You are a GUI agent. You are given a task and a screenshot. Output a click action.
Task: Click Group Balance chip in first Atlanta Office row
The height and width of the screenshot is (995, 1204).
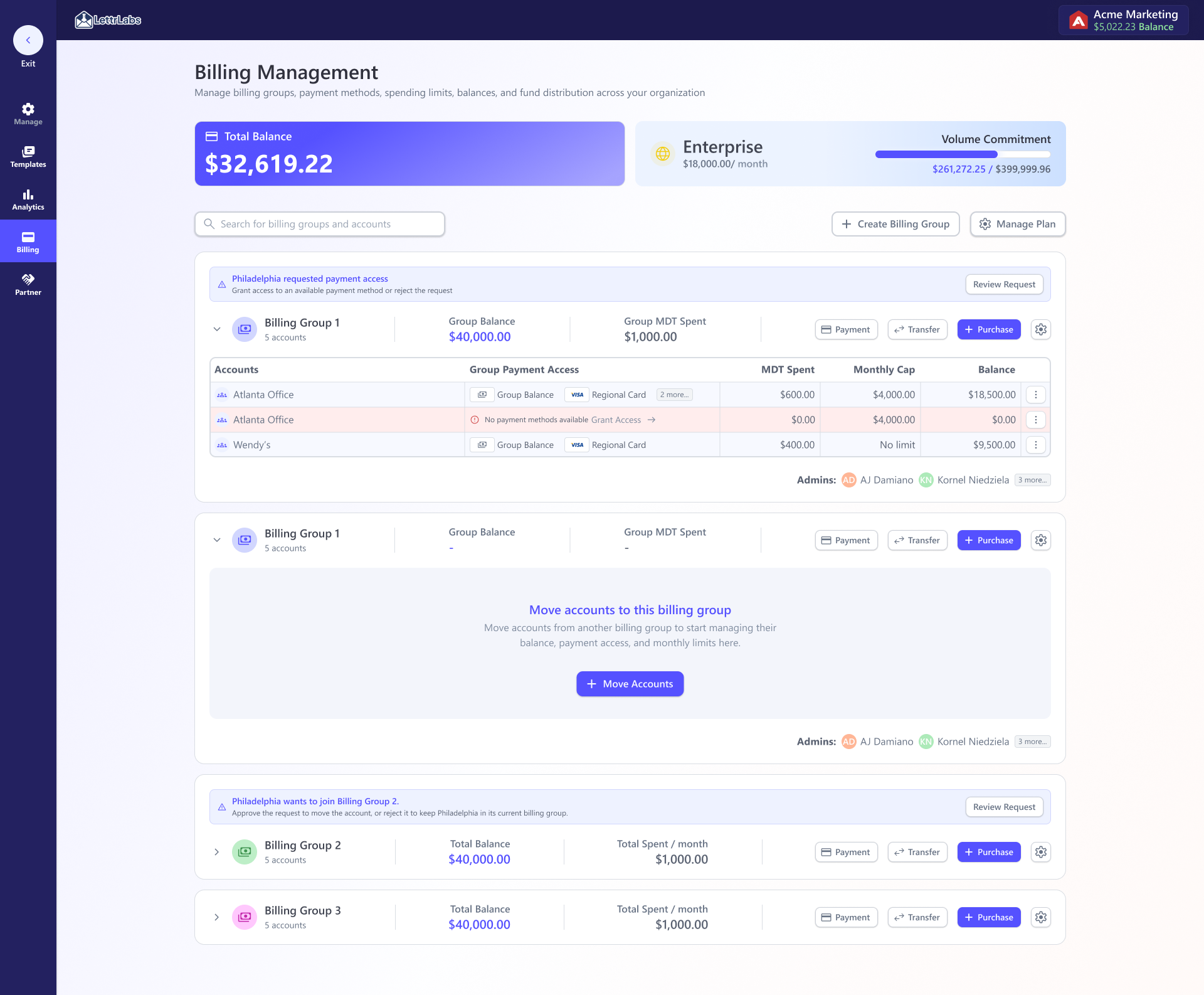coord(512,395)
